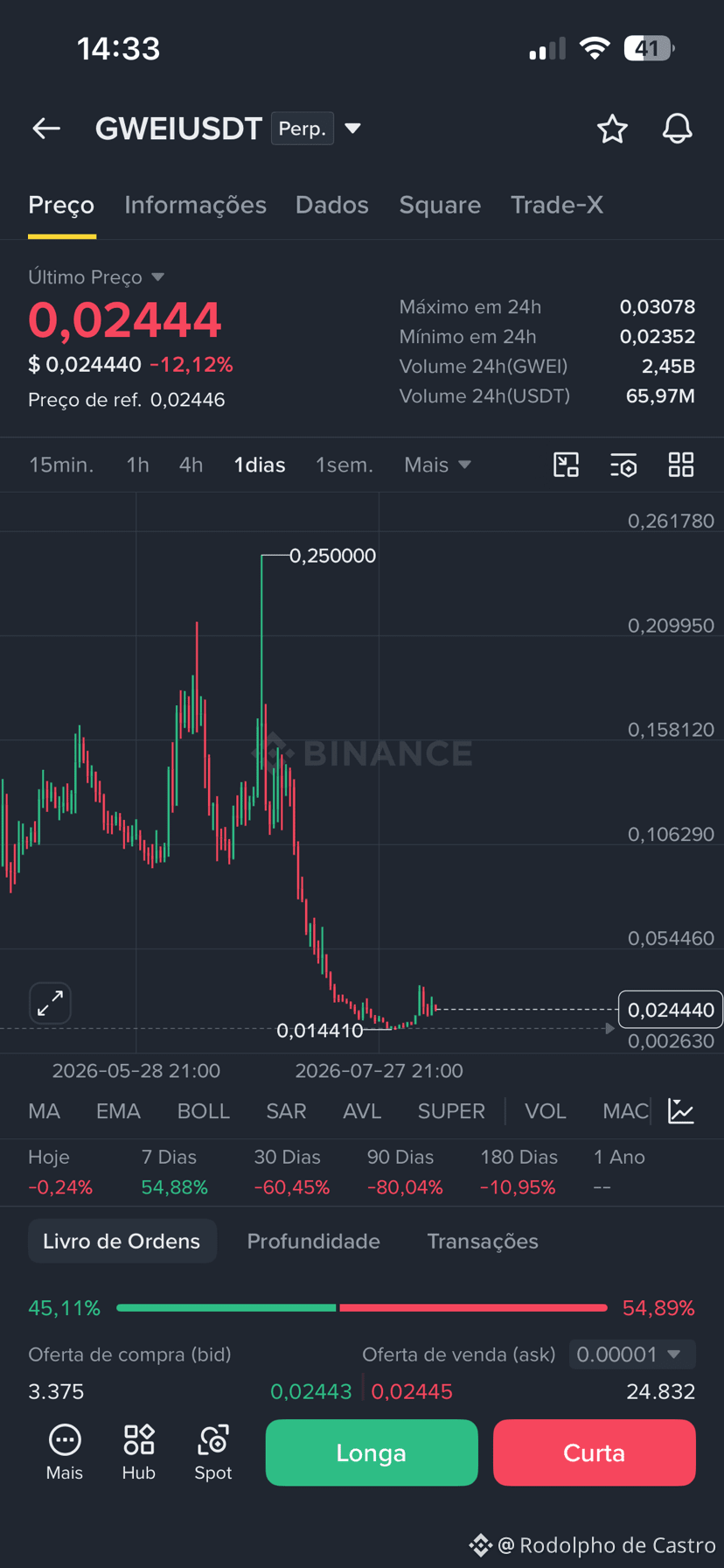Viewport: 724px width, 1568px height.
Task: Tap the 90 Dias -80,04% performance
Action: point(404,1172)
